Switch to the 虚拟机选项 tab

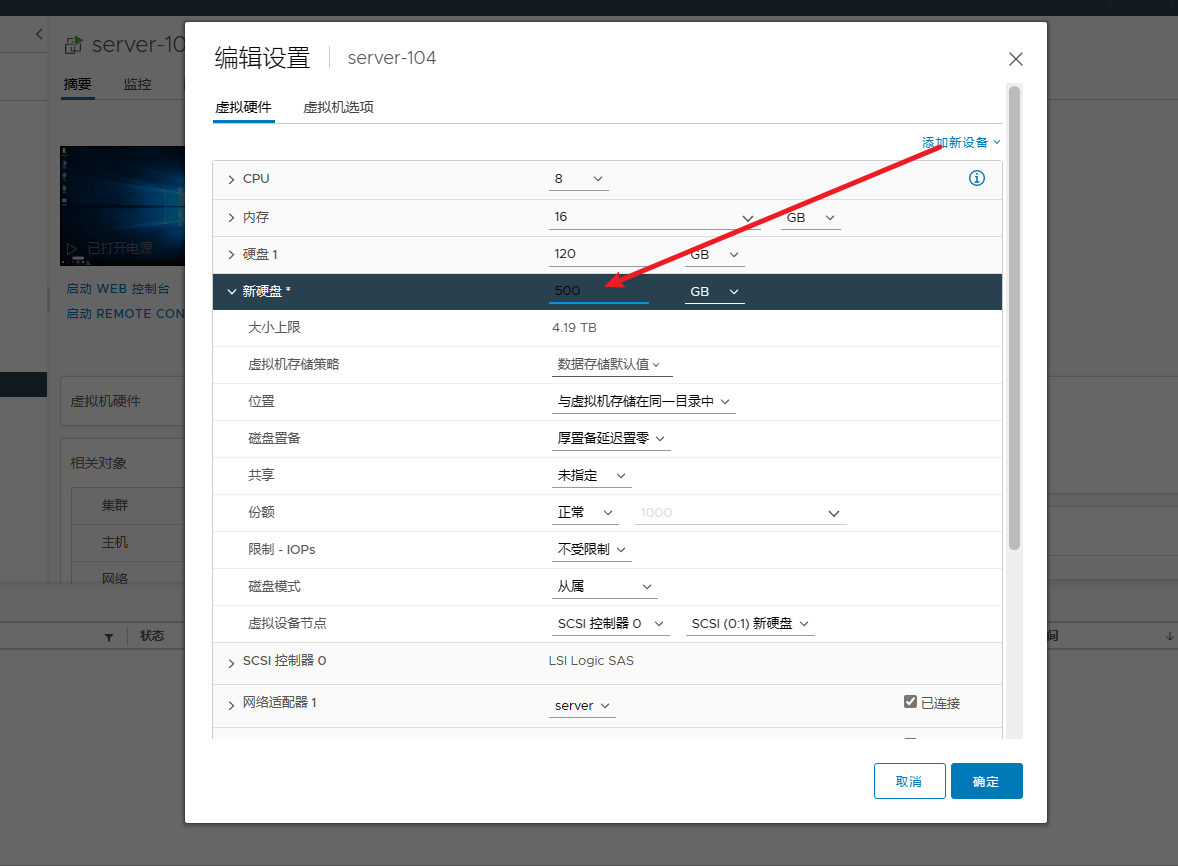point(338,107)
